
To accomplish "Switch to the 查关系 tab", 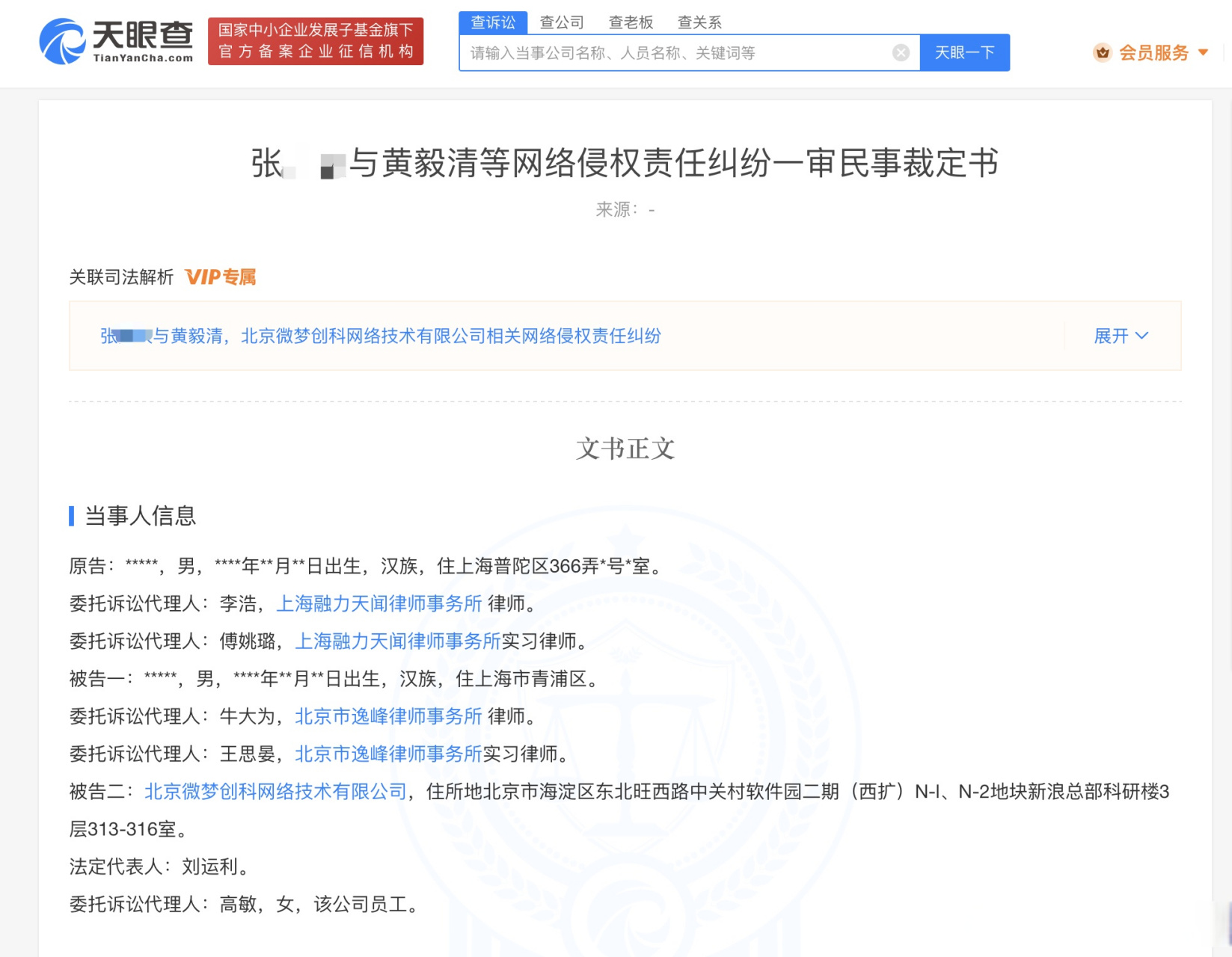I will click(x=699, y=22).
